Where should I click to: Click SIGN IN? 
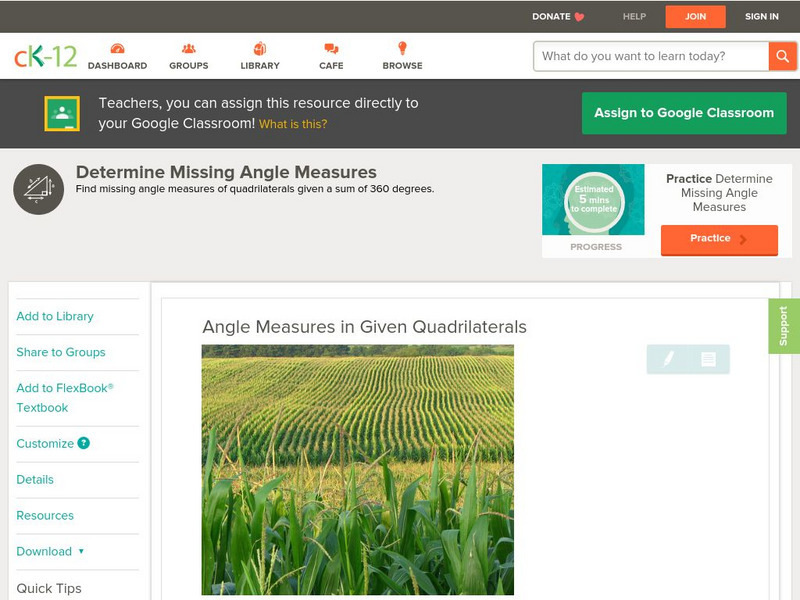point(762,16)
